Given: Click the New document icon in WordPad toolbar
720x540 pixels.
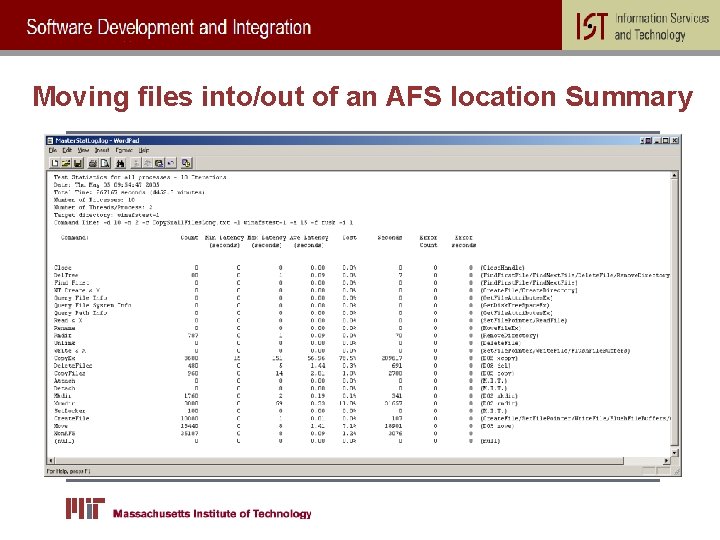Looking at the screenshot, I should point(55,163).
